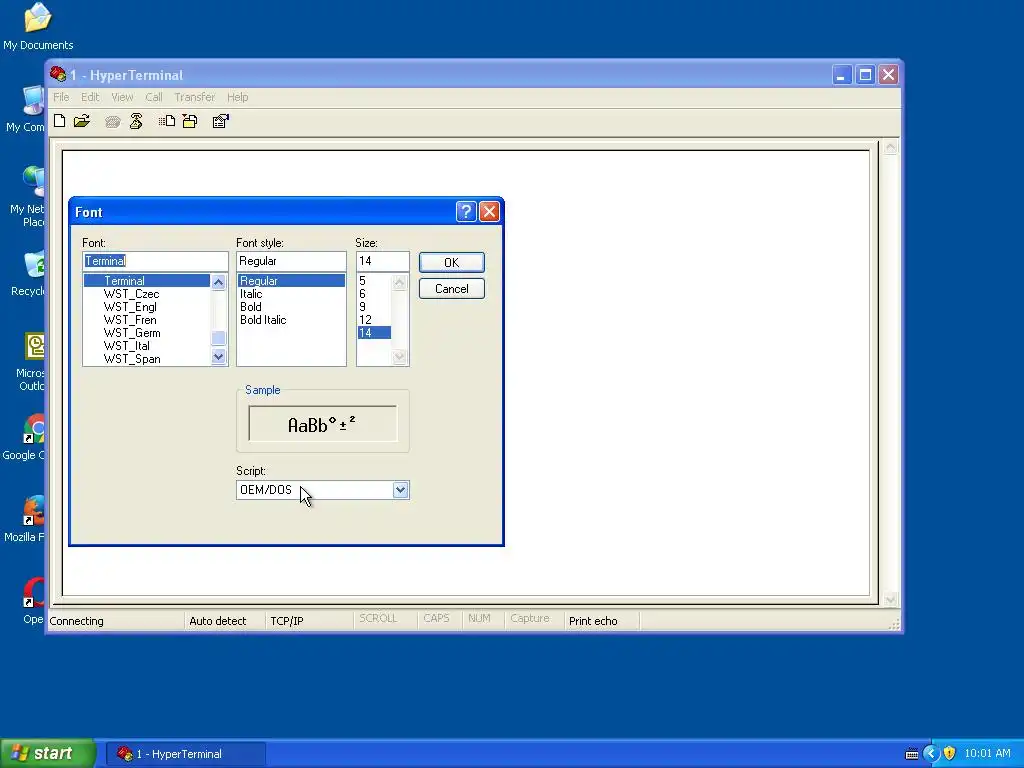The height and width of the screenshot is (768, 1024).
Task: Click the Print echo status bar entry
Action: click(593, 621)
